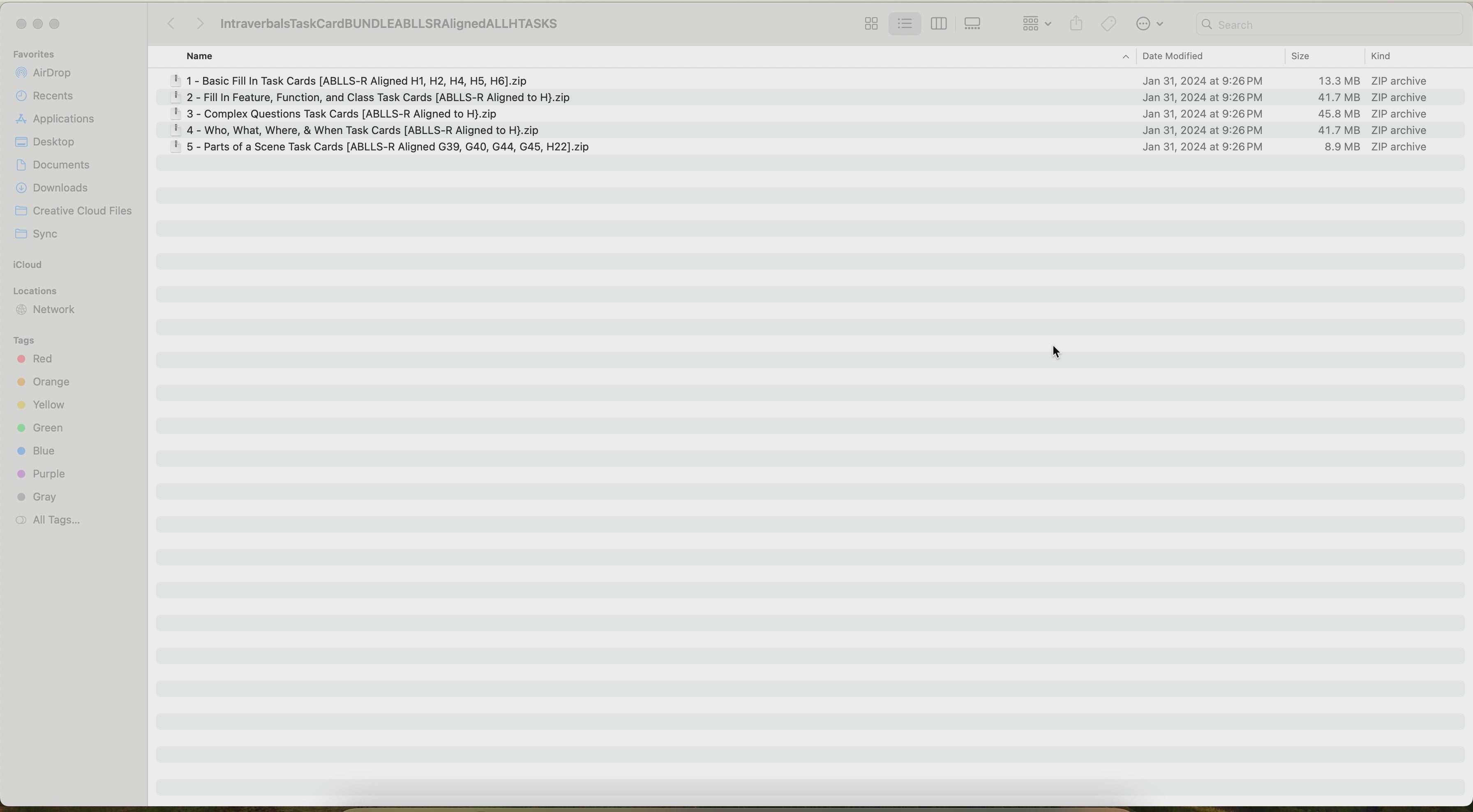Click the Edit Tags icon

point(1109,24)
